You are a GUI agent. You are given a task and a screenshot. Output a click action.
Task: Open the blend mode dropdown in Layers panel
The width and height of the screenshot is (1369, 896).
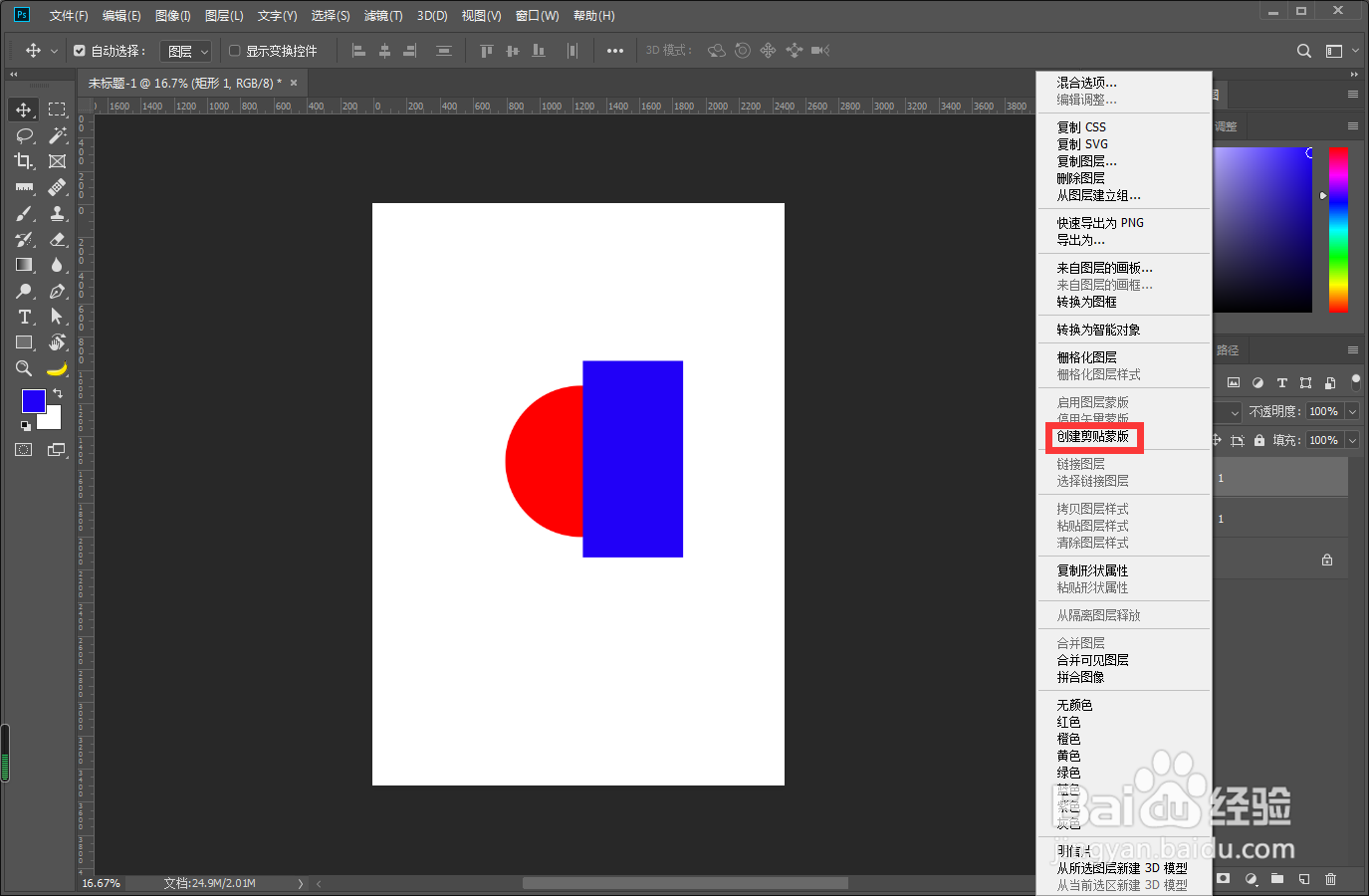pos(1235,411)
